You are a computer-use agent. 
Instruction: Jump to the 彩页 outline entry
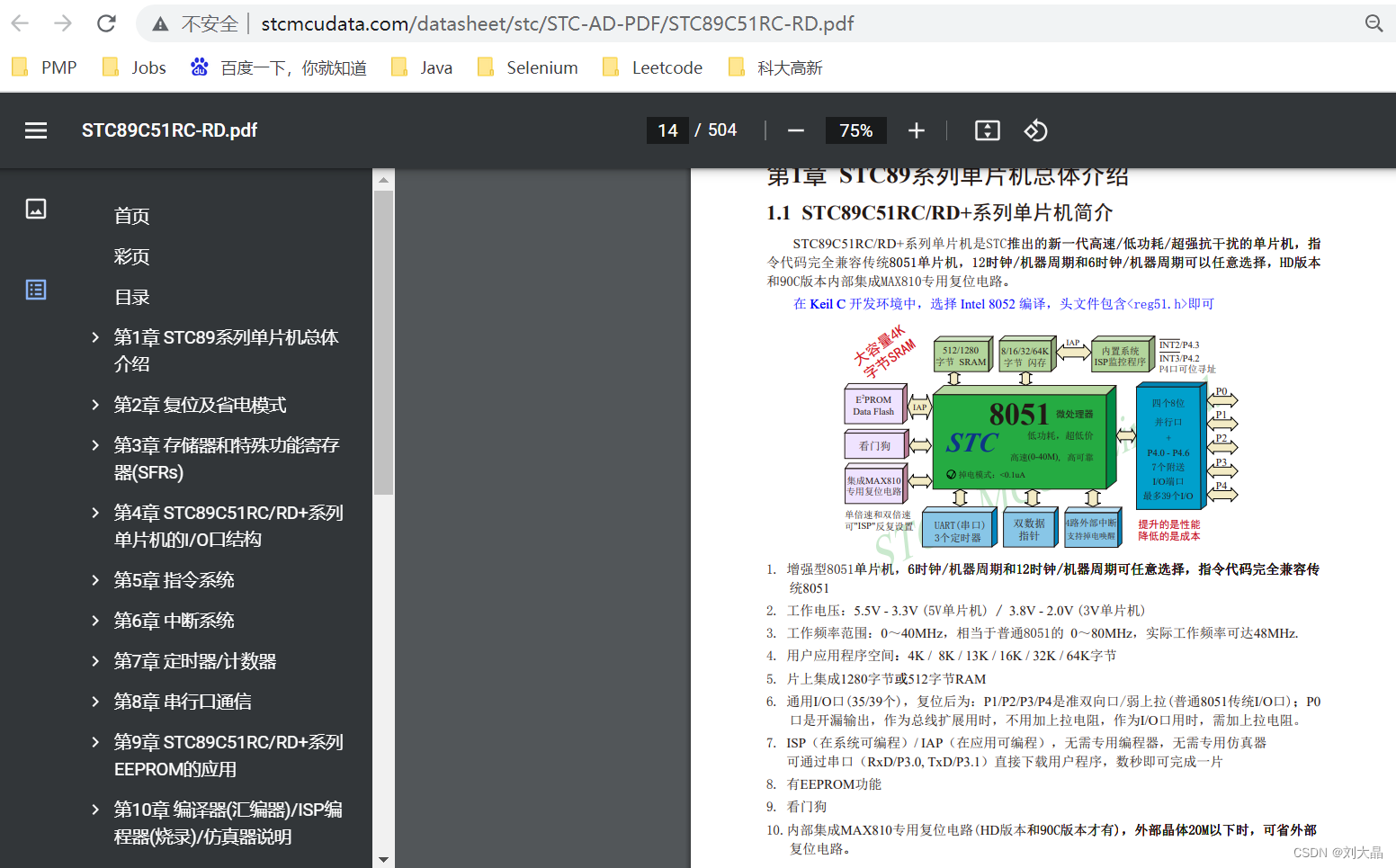(x=132, y=256)
